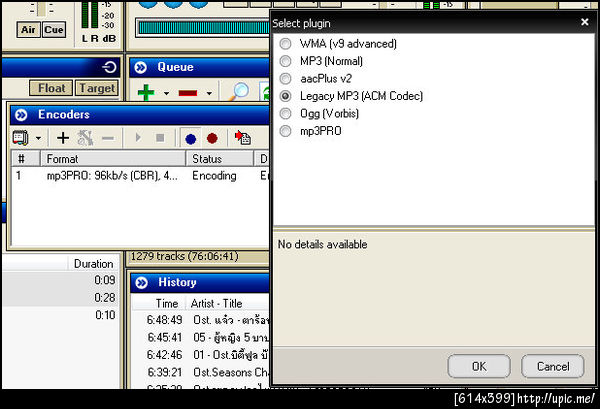This screenshot has height=409, width=600.
Task: Select the mp3PRO 96kb/s encoder row
Action: (140, 176)
